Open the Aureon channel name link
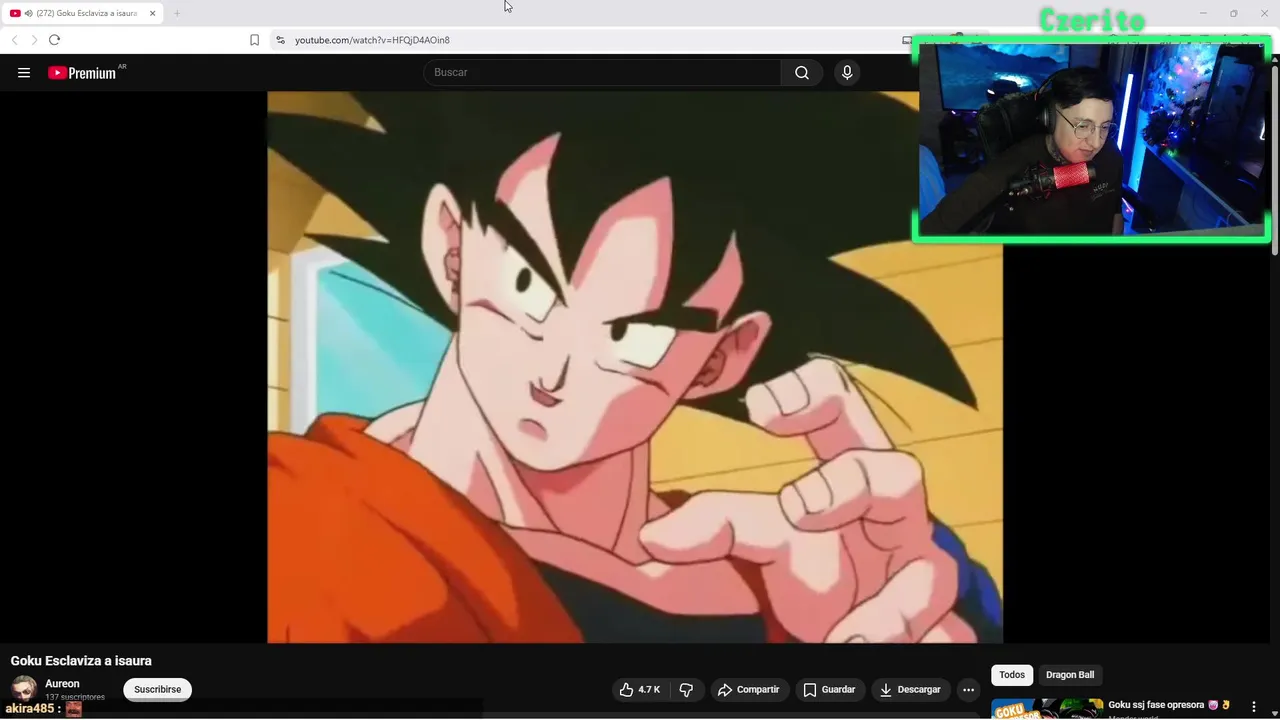The width and height of the screenshot is (1280, 720). pyautogui.click(x=62, y=684)
